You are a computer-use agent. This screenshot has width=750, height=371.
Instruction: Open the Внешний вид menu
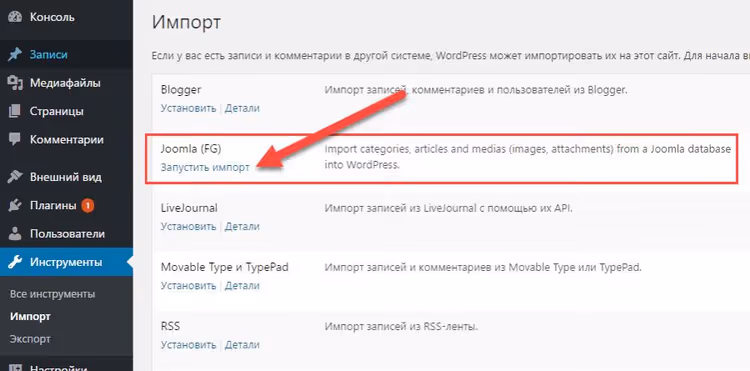pos(66,177)
